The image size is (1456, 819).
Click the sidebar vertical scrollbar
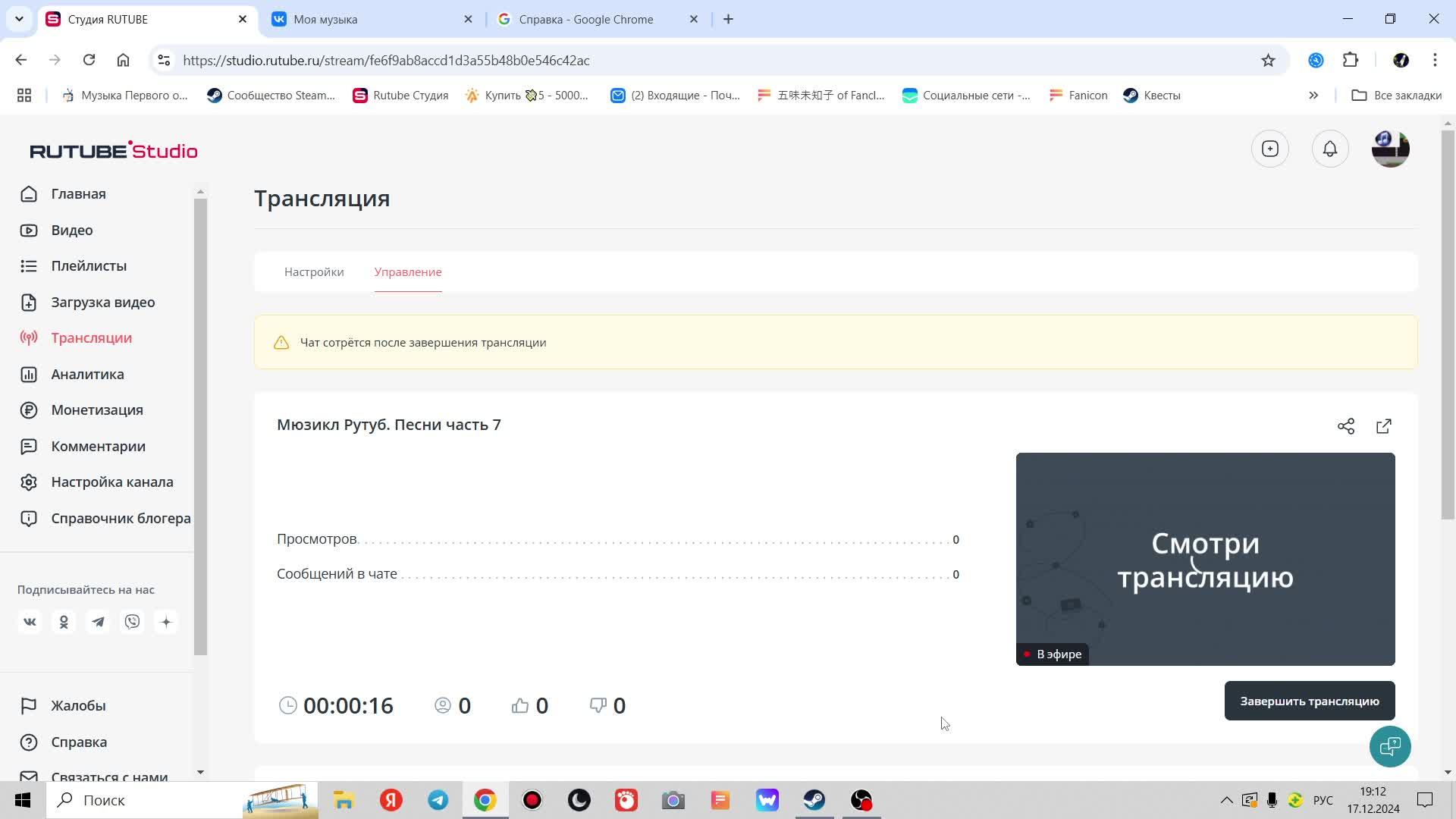tap(200, 425)
